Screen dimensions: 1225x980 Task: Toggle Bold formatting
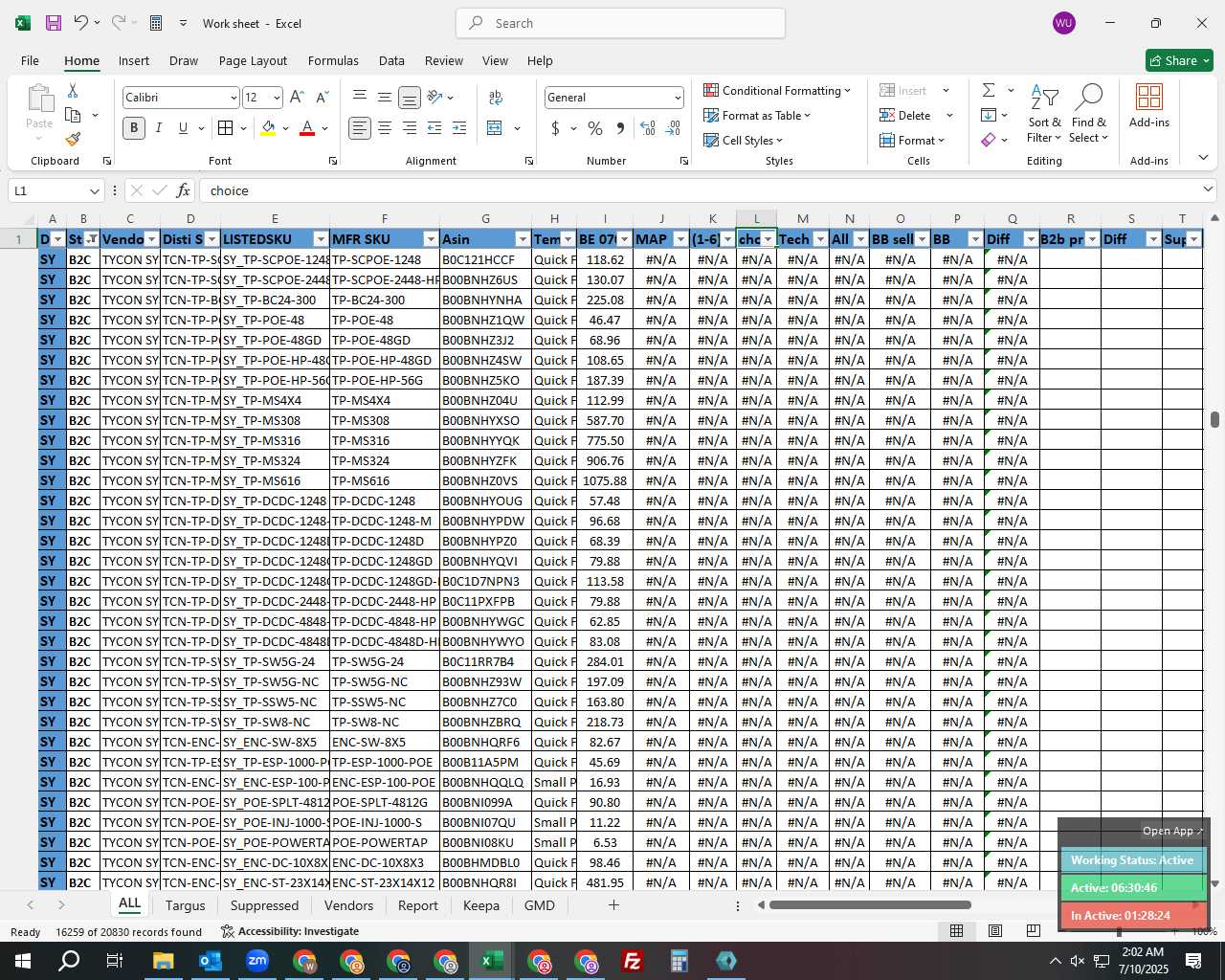tap(134, 128)
